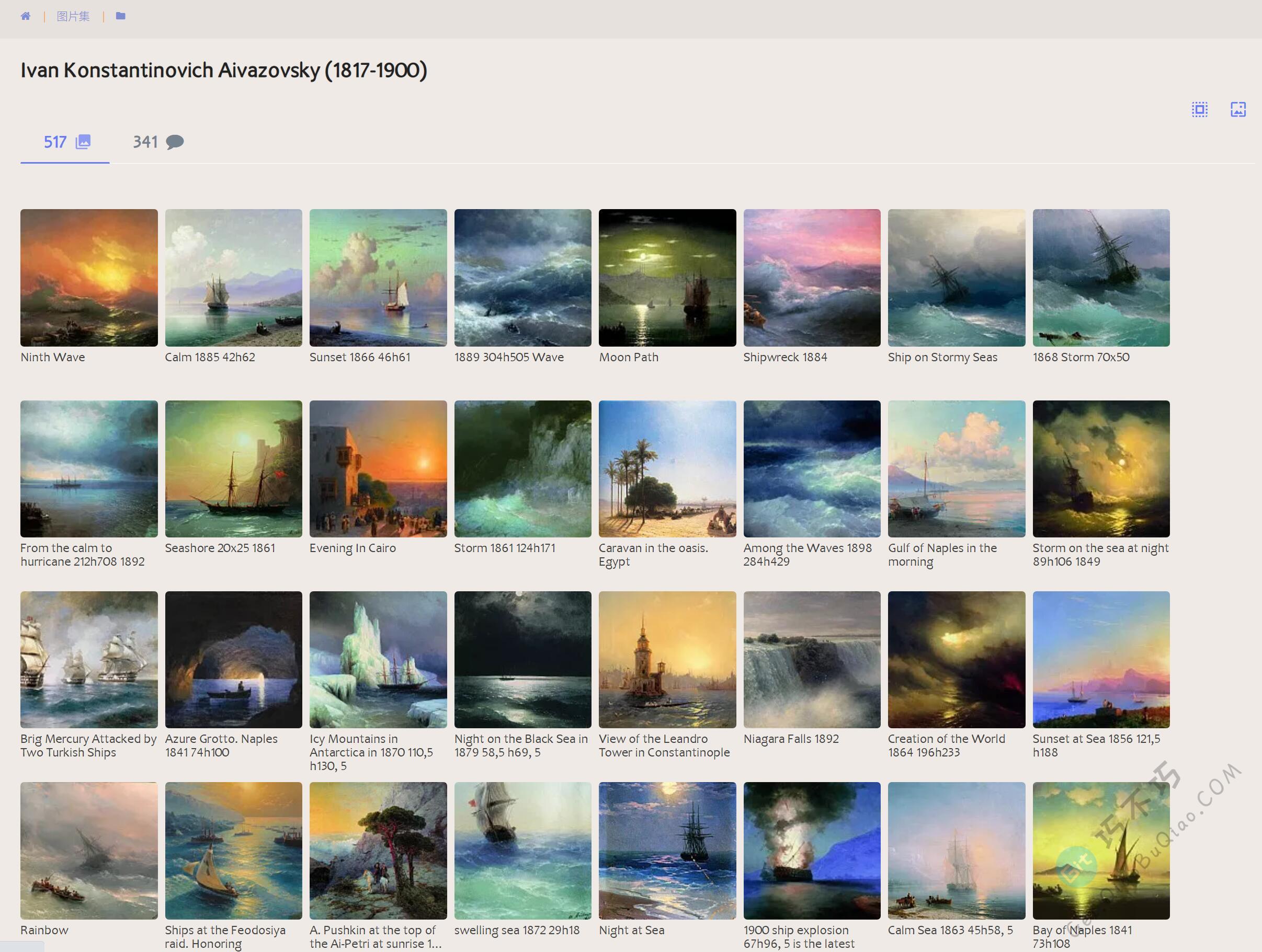
Task: Click the 'Seashore 20x25 1861' caption
Action: 220,548
